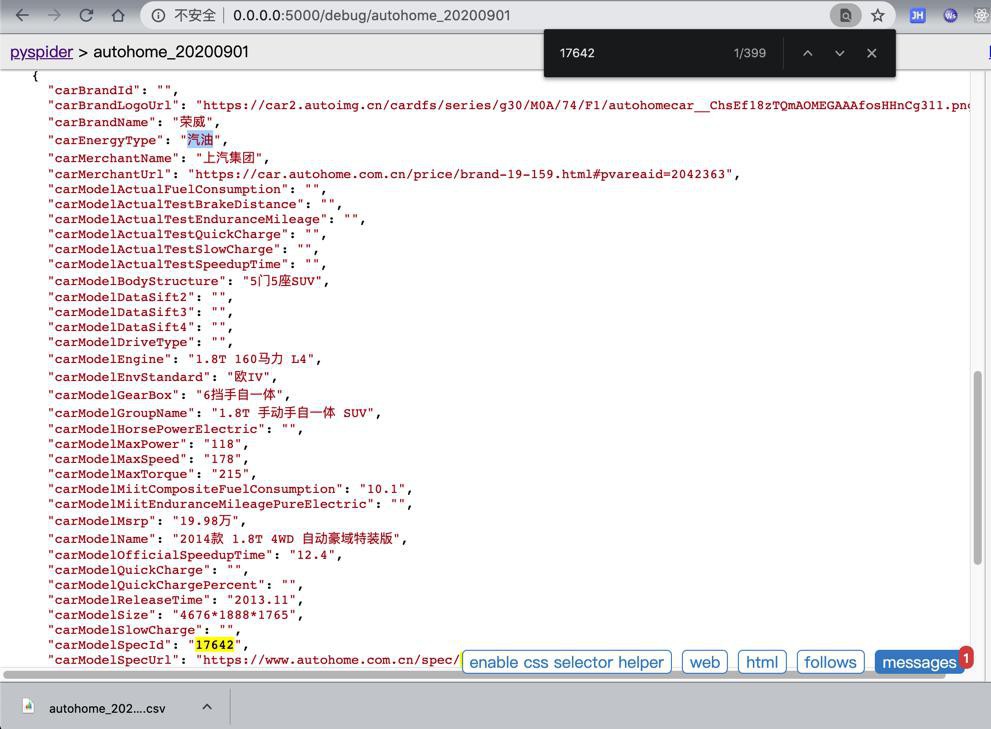The height and width of the screenshot is (729, 991).
Task: Click the carModelBodyStructure value 5门5座SUV
Action: coord(282,281)
